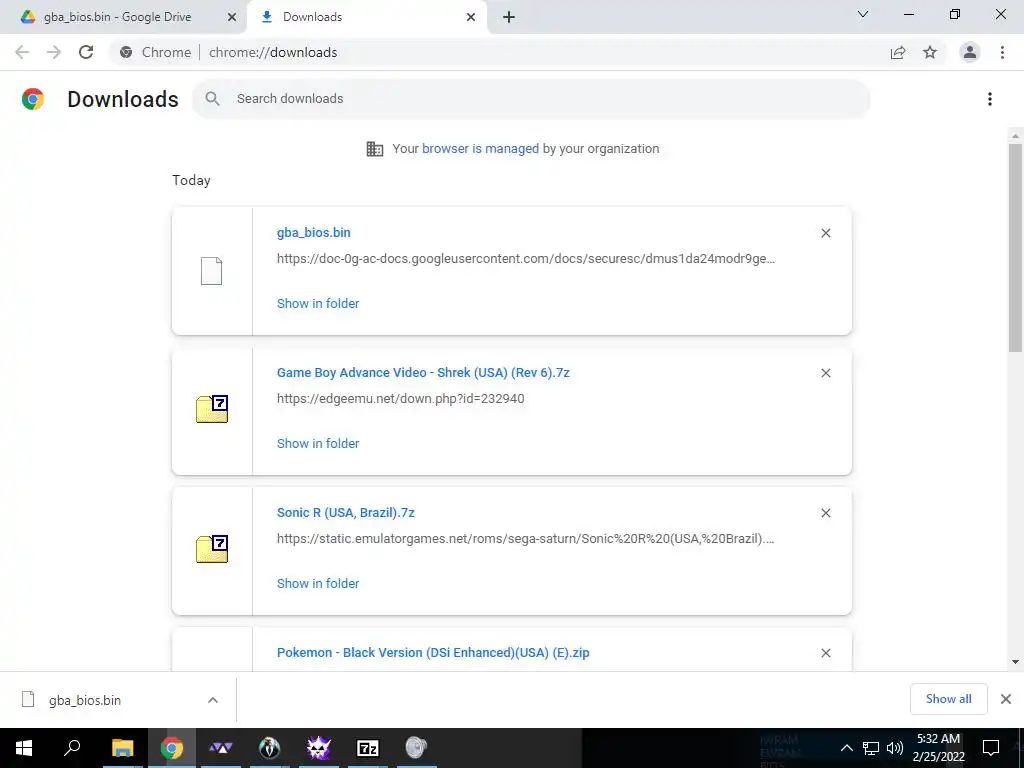Screen dimensions: 1024x768
Task: Click the vertical scrollbar thumb
Action: point(1015,248)
